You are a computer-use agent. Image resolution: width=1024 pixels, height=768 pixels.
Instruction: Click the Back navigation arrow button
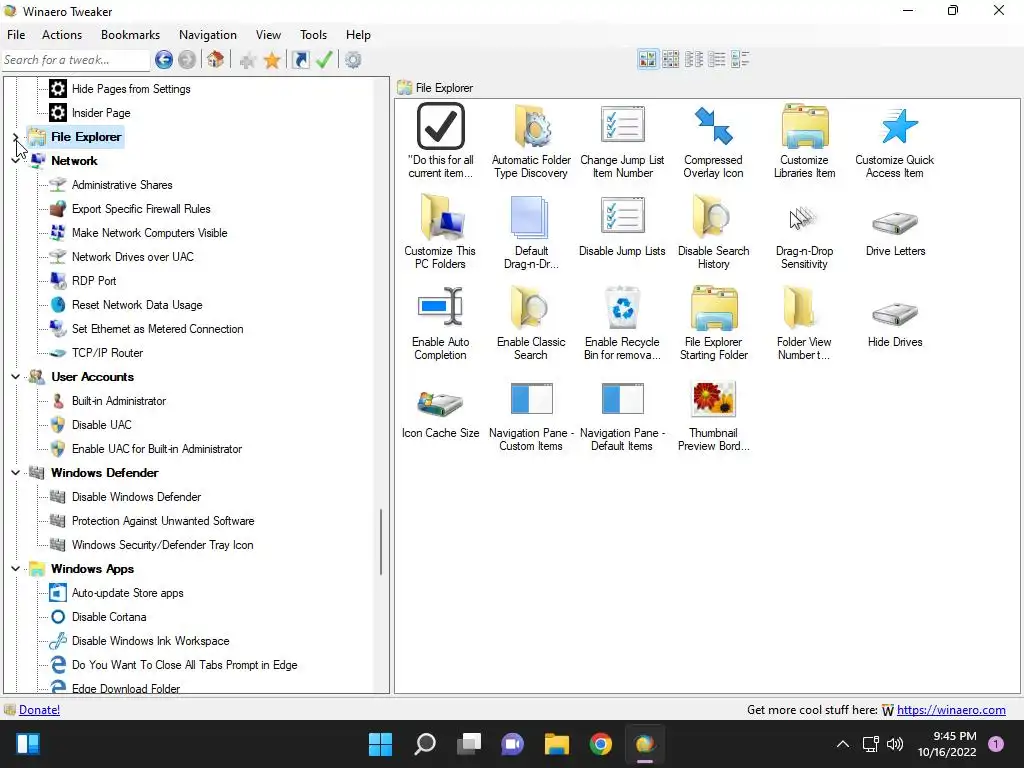164,60
